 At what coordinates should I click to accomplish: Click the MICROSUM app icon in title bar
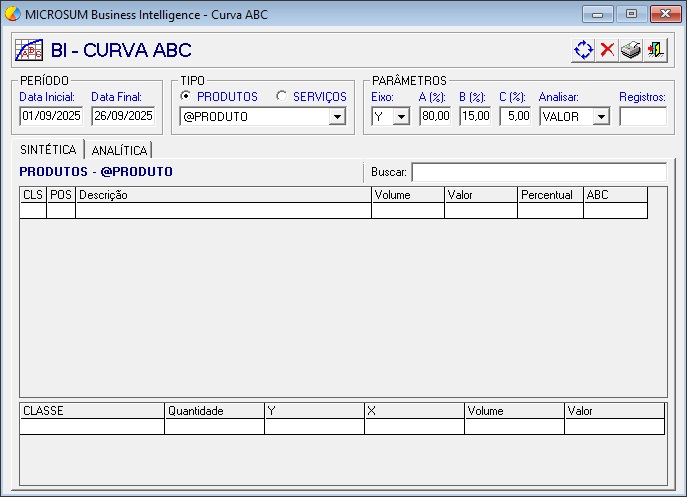13,15
